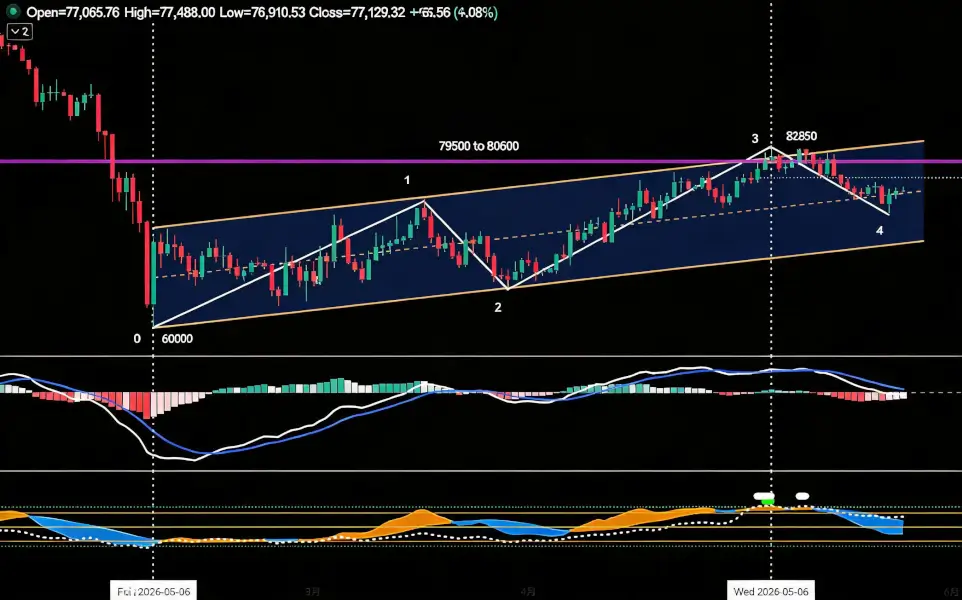The image size is (962, 600).
Task: Click the green signal marker in bottom oscillator
Action: point(767,502)
